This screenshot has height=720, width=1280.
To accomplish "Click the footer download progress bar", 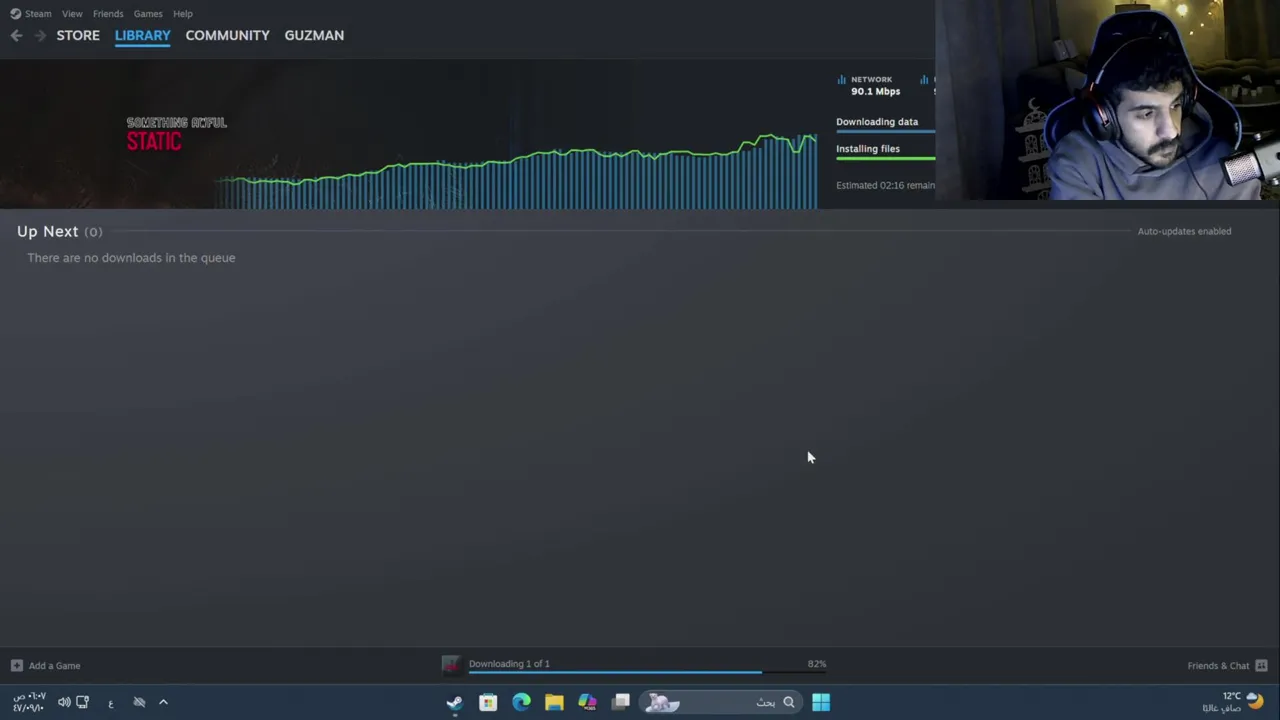I will pos(647,673).
